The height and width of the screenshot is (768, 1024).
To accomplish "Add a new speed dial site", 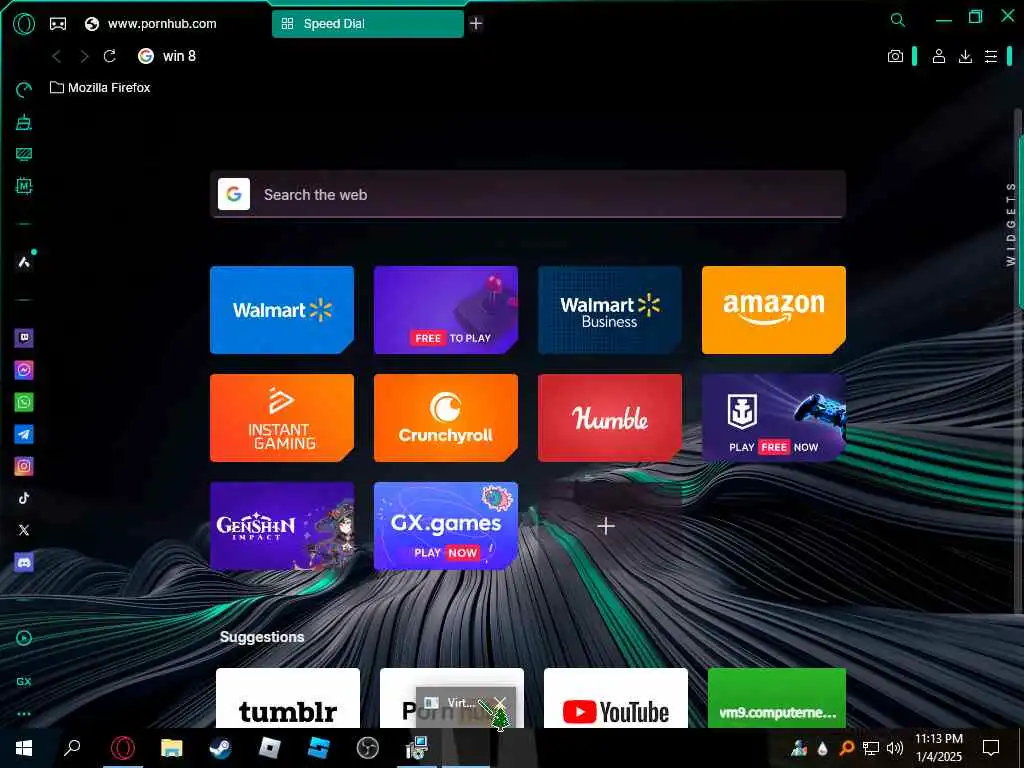I will (x=606, y=526).
